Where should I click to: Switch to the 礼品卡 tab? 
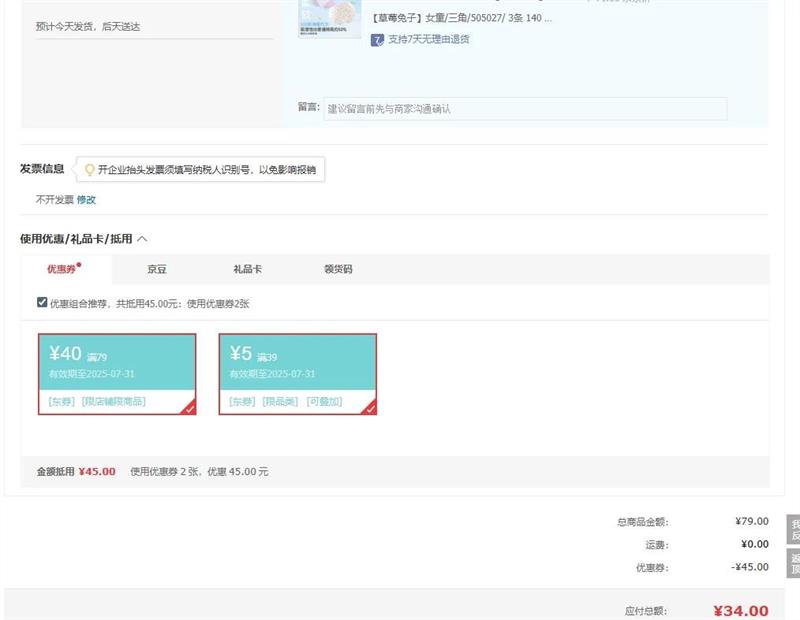pyautogui.click(x=247, y=269)
